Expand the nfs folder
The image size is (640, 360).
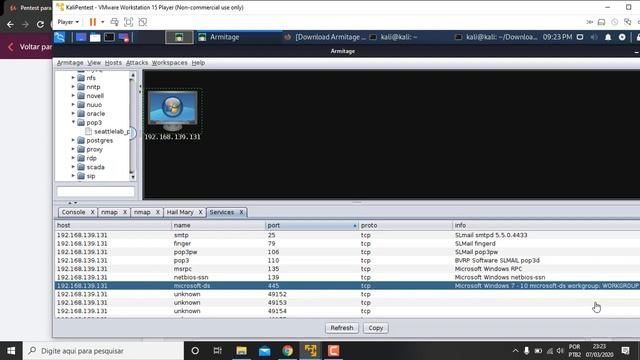pos(73,78)
